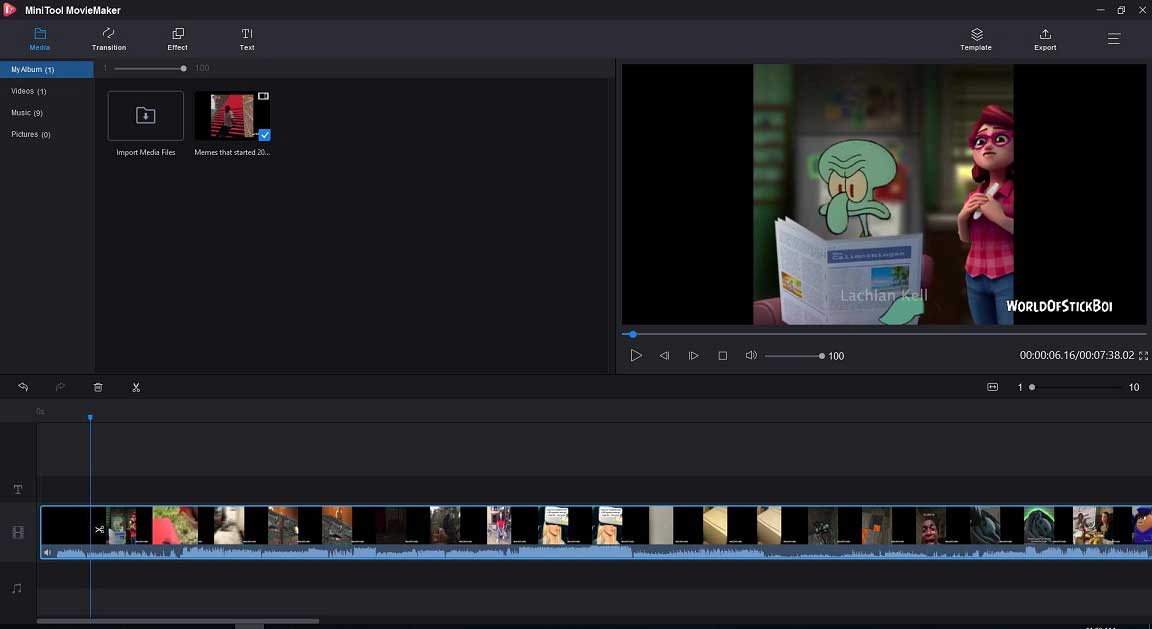The height and width of the screenshot is (629, 1152).
Task: Open the Text track icon in timeline sidebar
Action: point(17,489)
